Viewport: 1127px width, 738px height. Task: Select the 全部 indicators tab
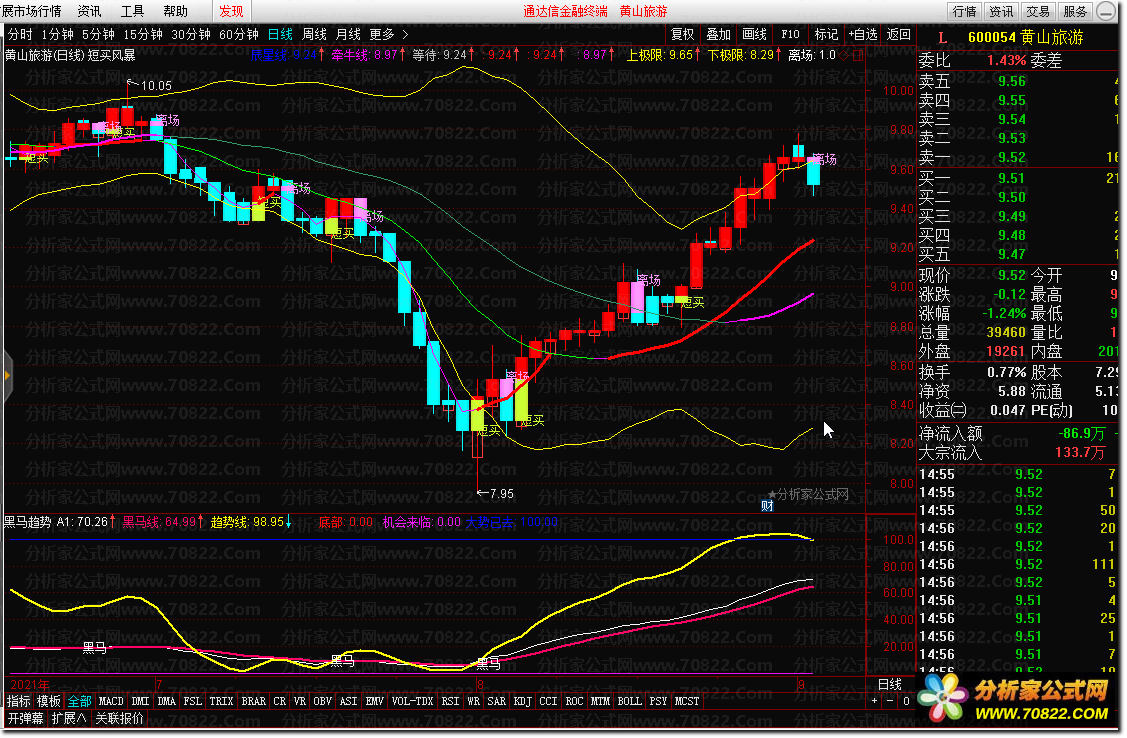79,701
